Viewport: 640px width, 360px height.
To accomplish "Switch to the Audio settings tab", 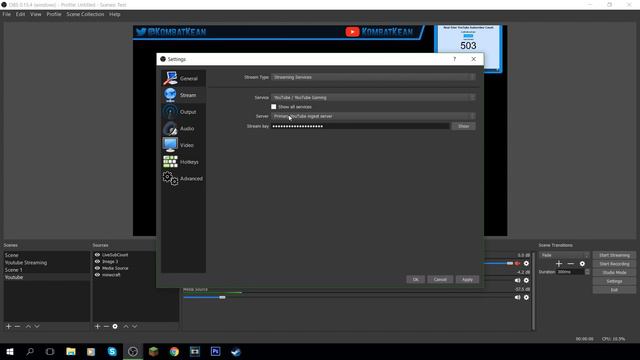I will pos(183,128).
